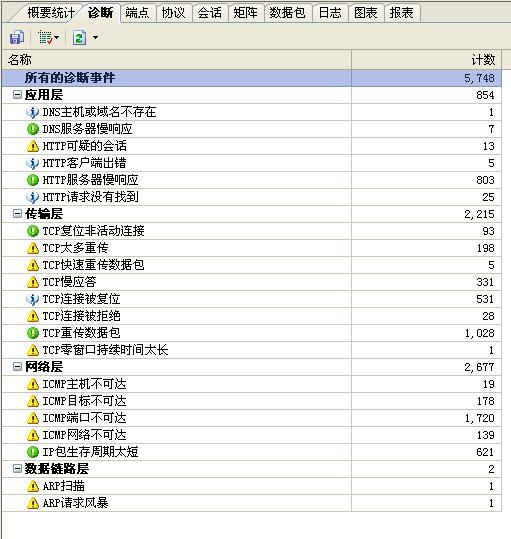Image resolution: width=511 pixels, height=539 pixels.
Task: Select the TCP零窗口持续时间太长 event text
Action: point(105,350)
